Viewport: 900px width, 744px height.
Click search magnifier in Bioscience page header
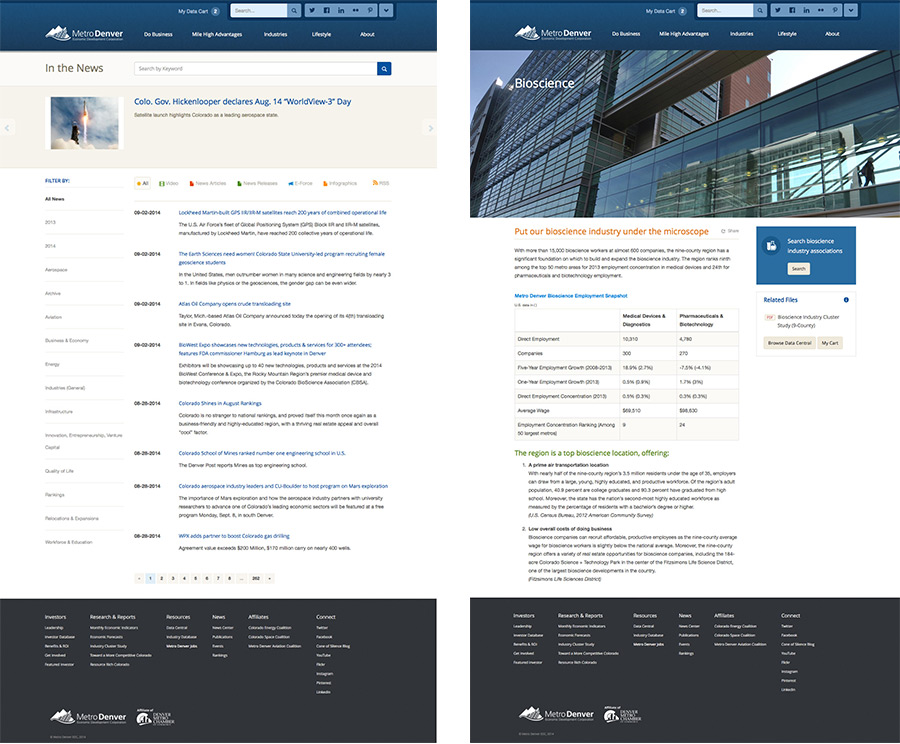760,10
